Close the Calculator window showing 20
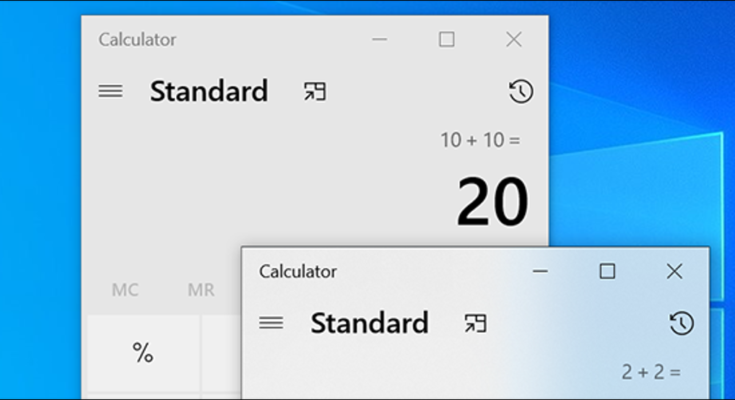 pos(514,40)
